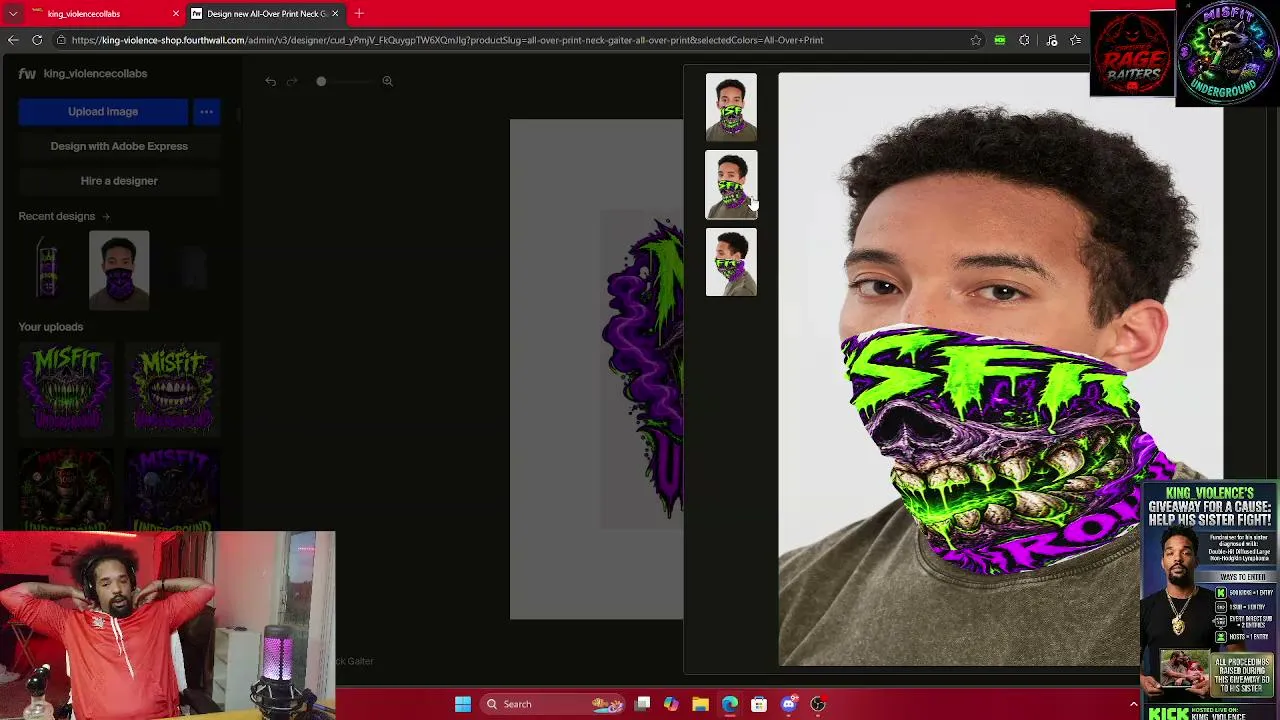Viewport: 1280px width, 720px height.
Task: Open Task View from the taskbar
Action: [643, 704]
